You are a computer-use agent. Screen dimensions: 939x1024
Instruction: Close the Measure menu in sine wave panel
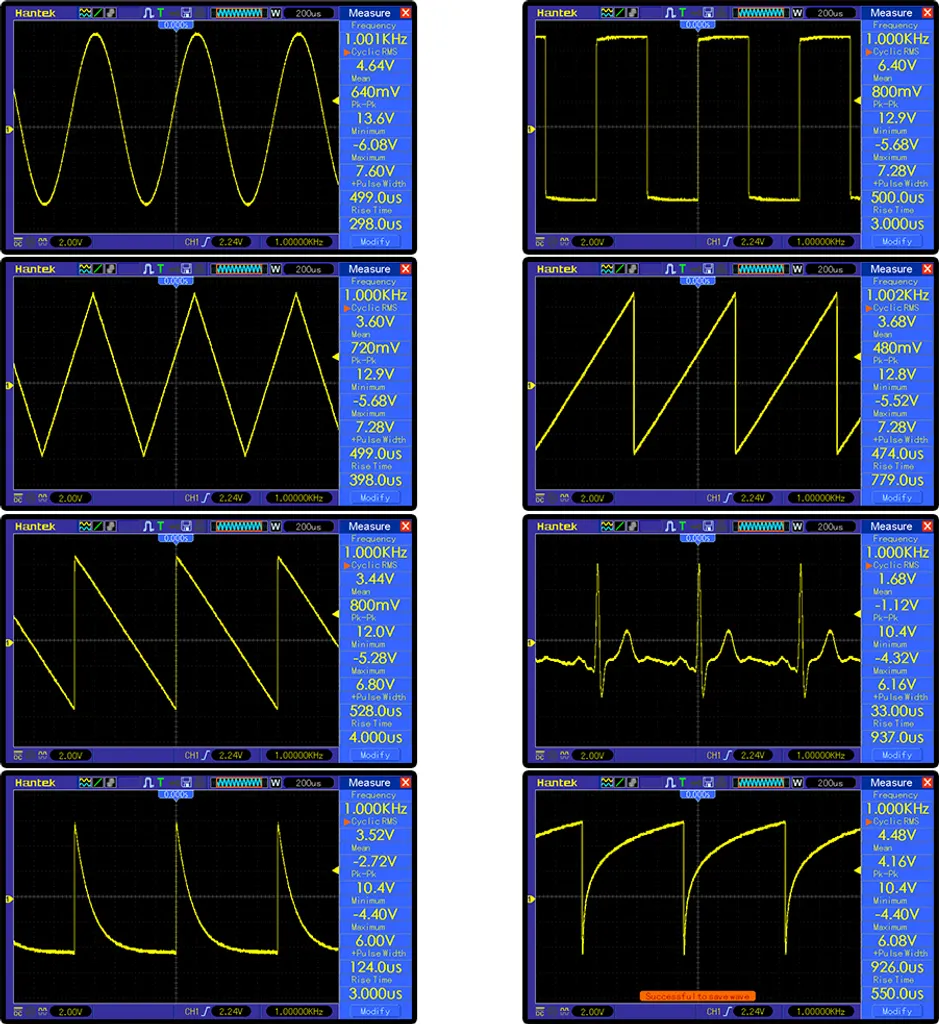pyautogui.click(x=406, y=13)
